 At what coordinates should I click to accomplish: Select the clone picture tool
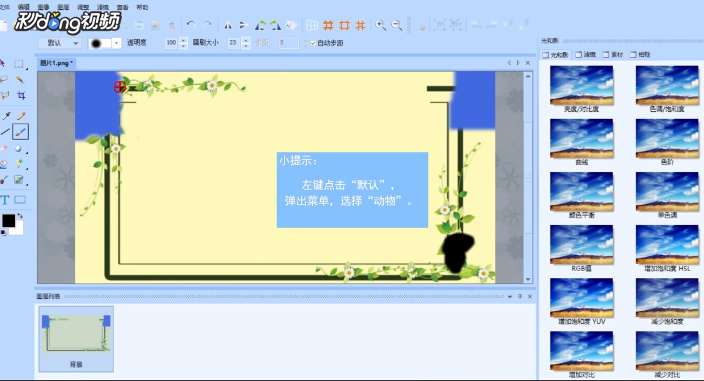click(18, 180)
